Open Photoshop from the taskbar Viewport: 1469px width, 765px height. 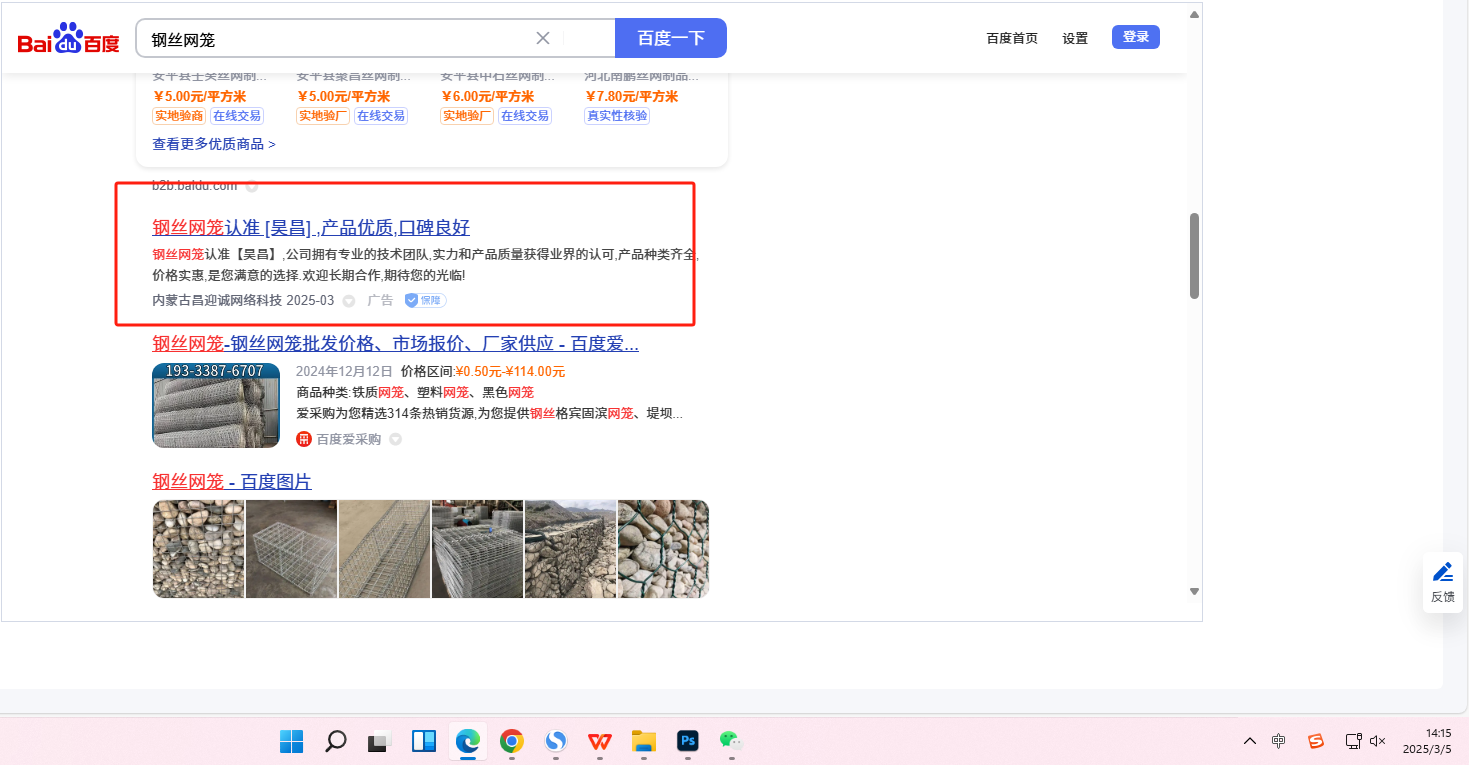[687, 741]
